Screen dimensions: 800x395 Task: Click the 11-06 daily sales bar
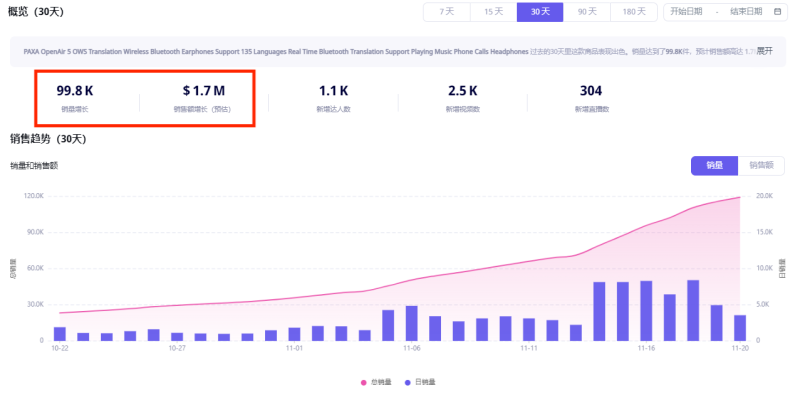(x=412, y=323)
